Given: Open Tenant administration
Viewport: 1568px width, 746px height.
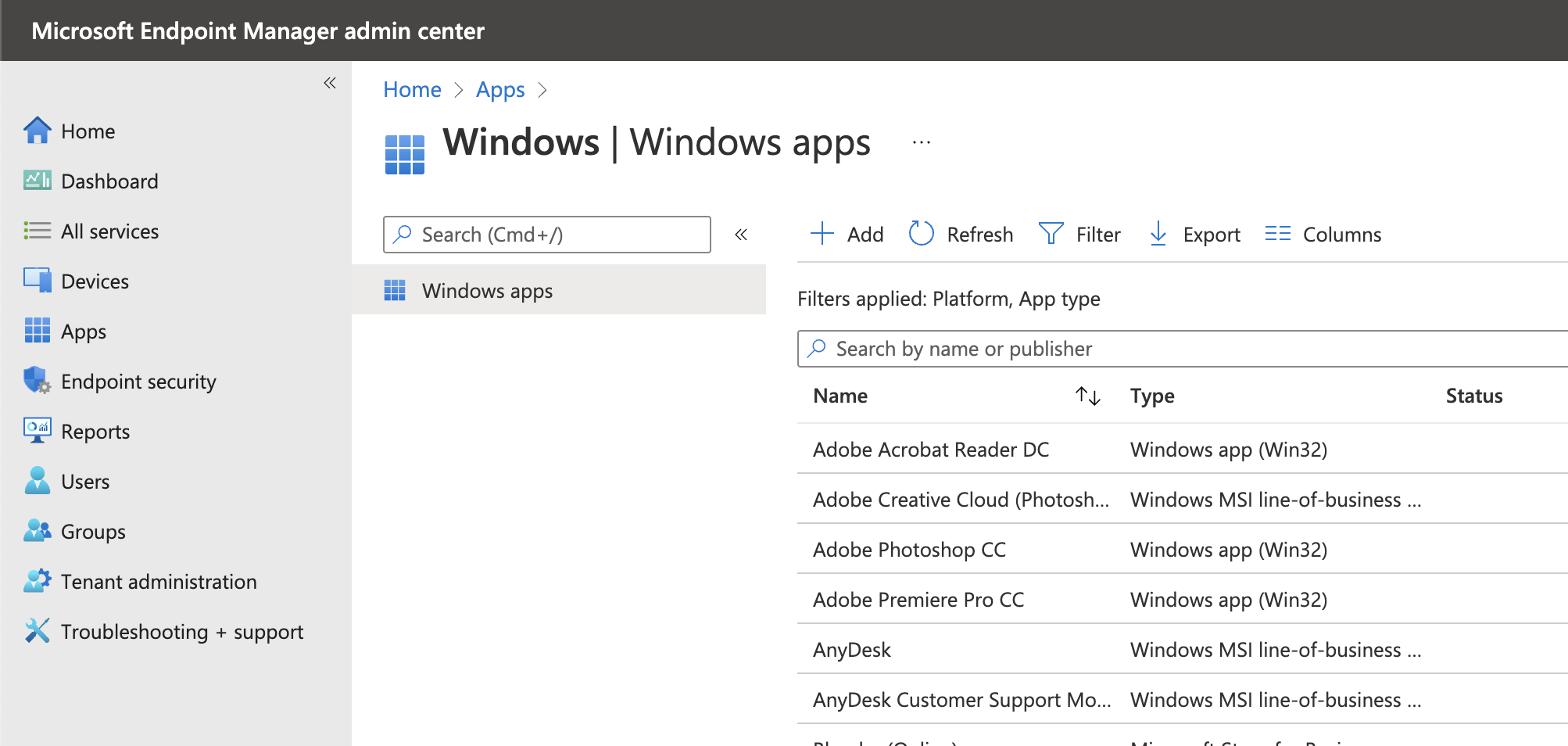Looking at the screenshot, I should tap(159, 582).
